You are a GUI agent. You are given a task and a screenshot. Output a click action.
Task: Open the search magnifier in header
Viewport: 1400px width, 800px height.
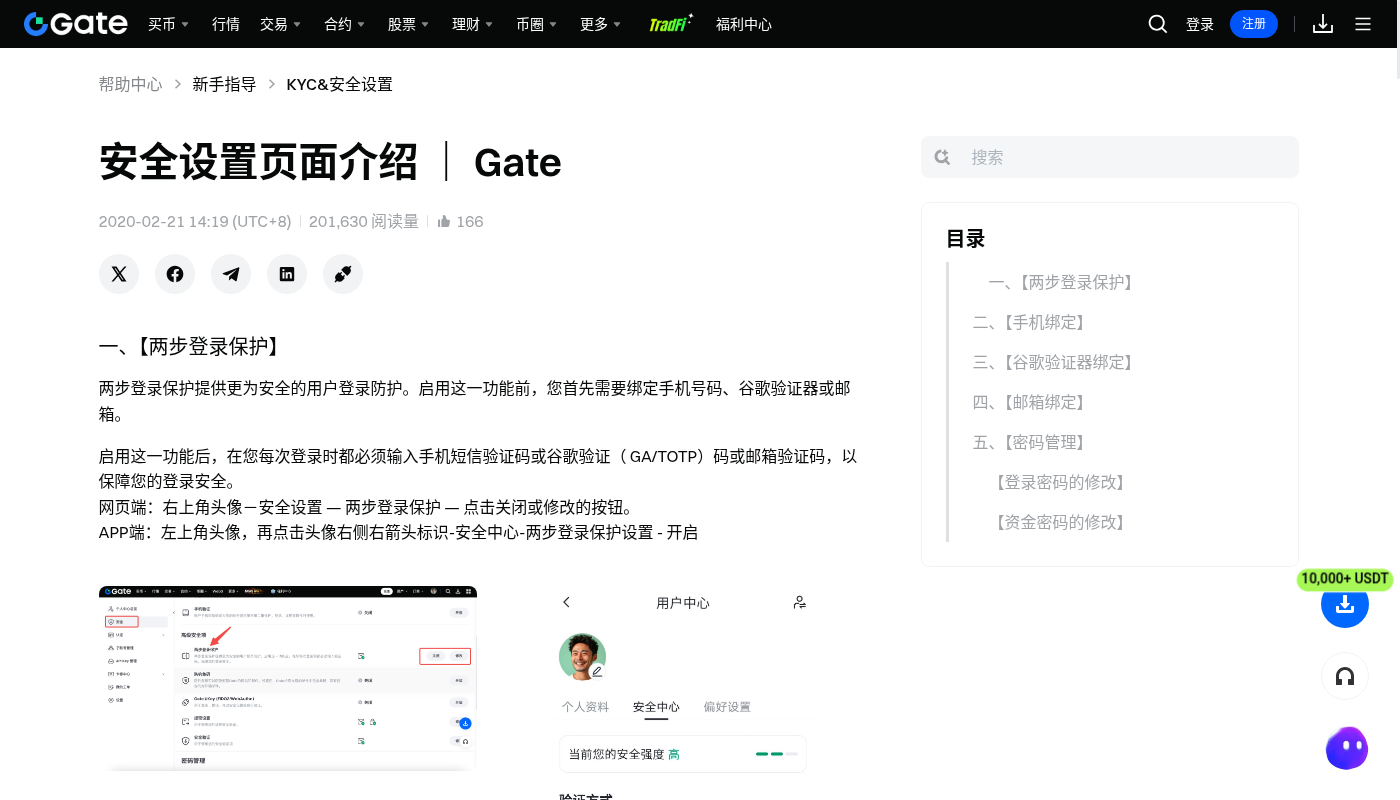(x=1158, y=24)
